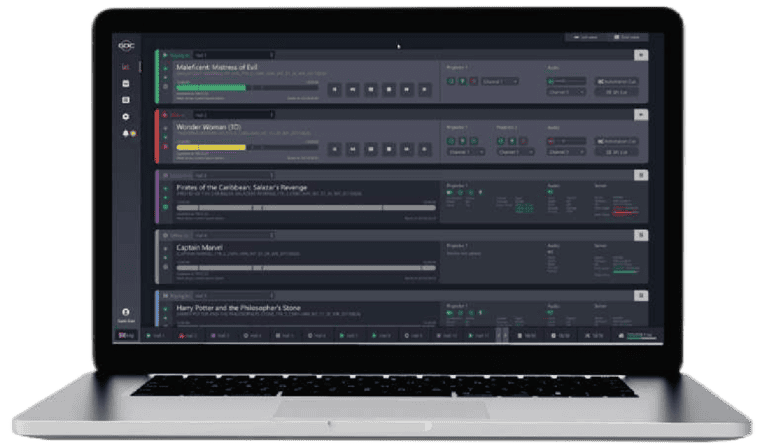
Task: Open the Hall 1 selector on Maleficent card
Action: (x=234, y=55)
